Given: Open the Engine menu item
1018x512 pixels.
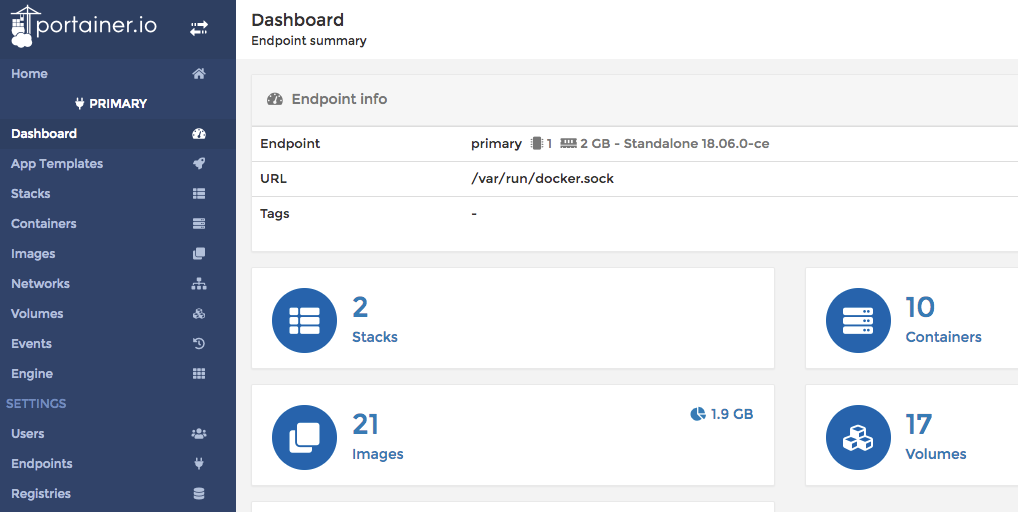Looking at the screenshot, I should pos(32,374).
